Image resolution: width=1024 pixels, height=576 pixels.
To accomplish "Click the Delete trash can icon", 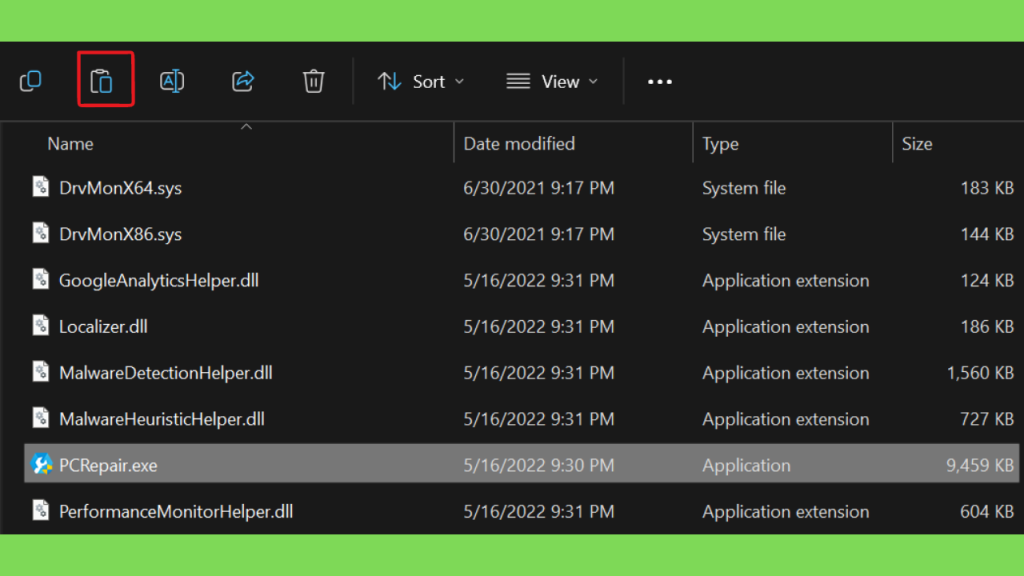I will click(314, 81).
